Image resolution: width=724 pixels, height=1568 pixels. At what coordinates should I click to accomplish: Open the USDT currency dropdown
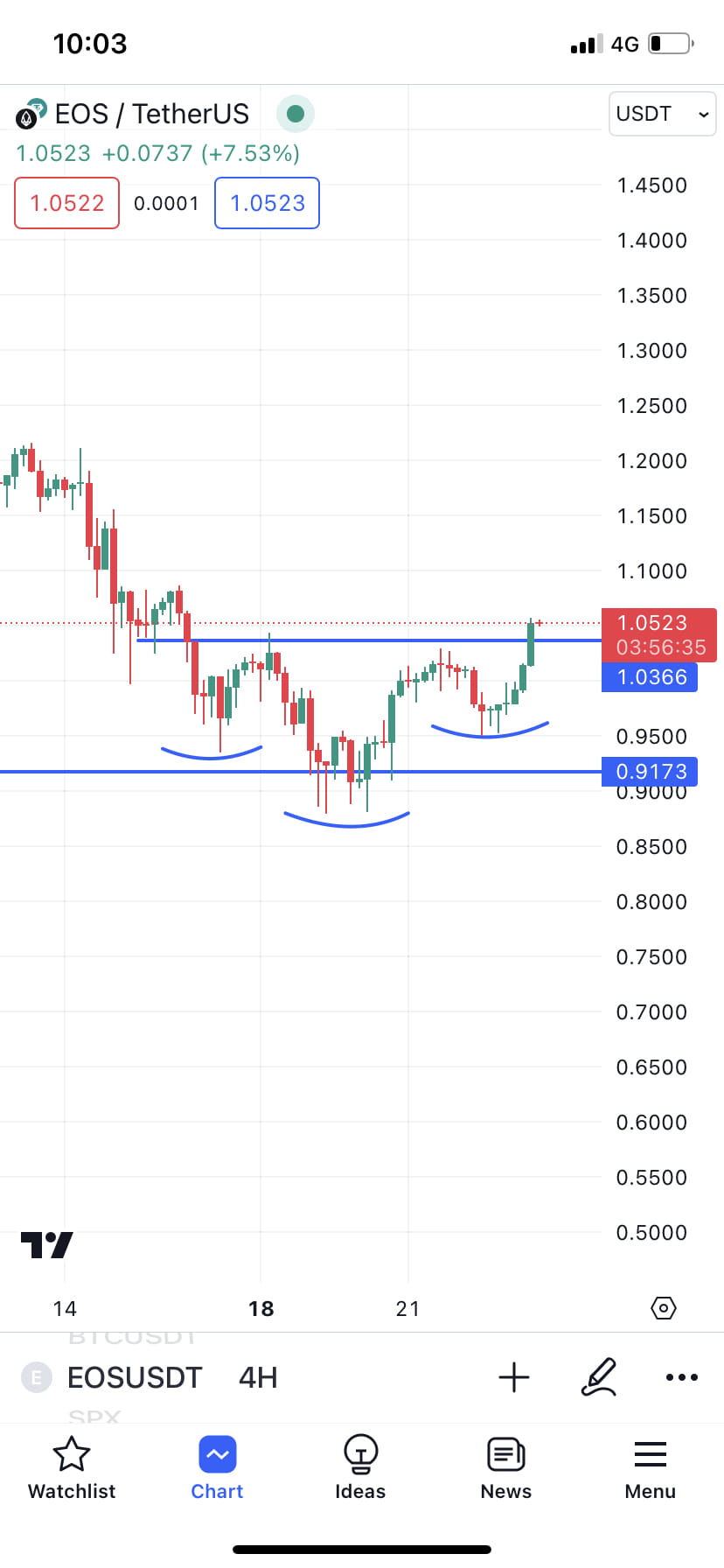click(662, 114)
